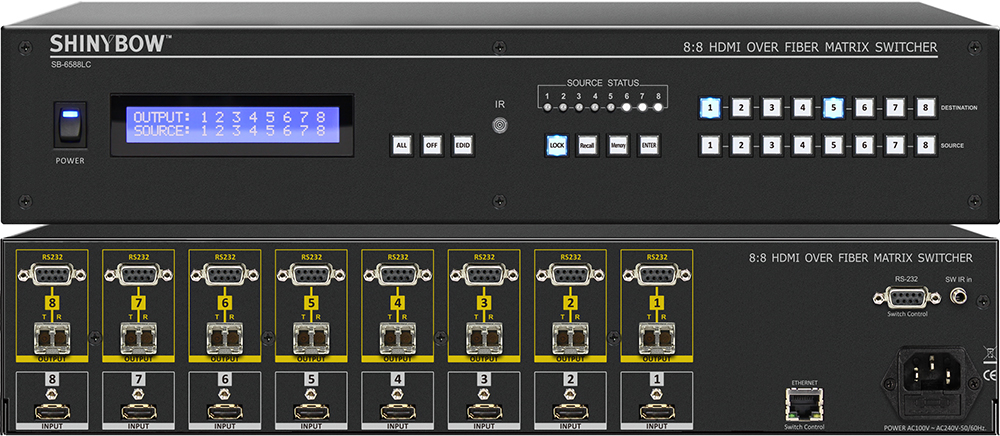The height and width of the screenshot is (436, 1000).
Task: Select DESTINATION button 6
Action: pyautogui.click(x=864, y=108)
